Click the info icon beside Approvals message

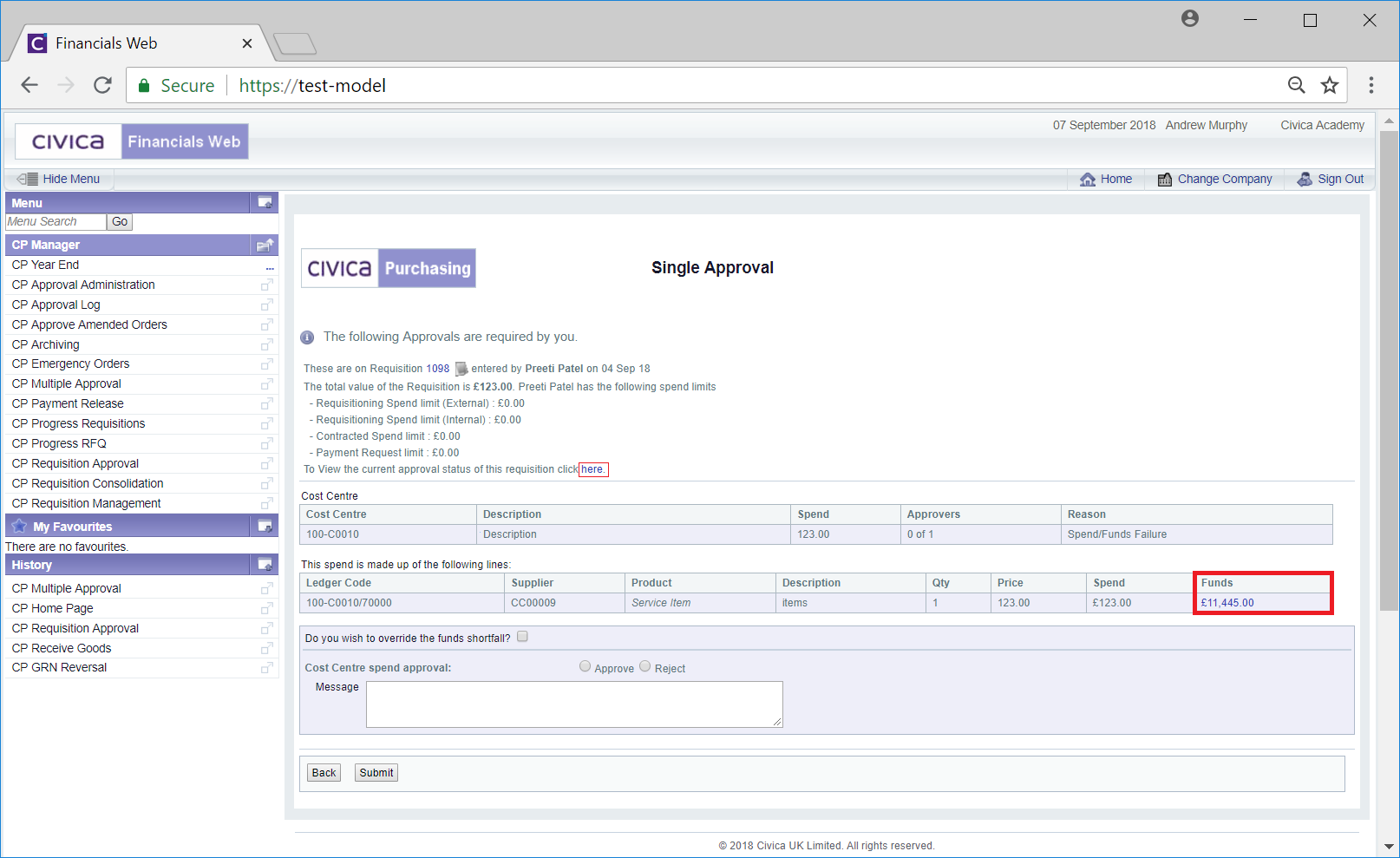(307, 337)
